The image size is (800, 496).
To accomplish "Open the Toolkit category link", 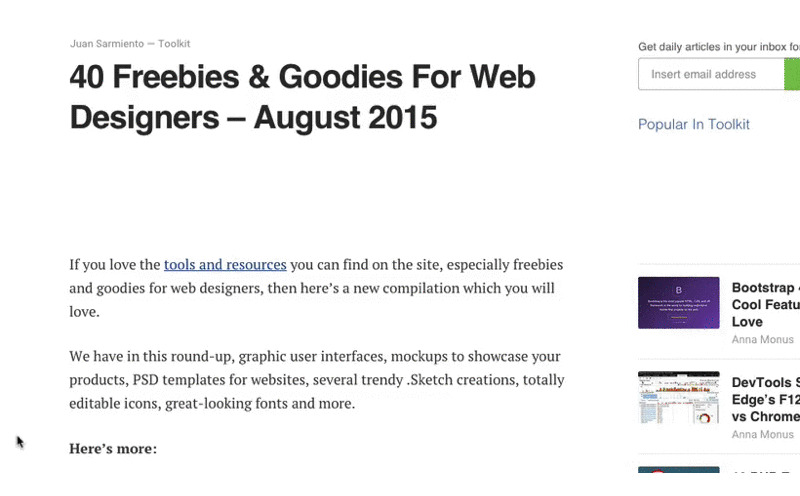I will click(174, 44).
